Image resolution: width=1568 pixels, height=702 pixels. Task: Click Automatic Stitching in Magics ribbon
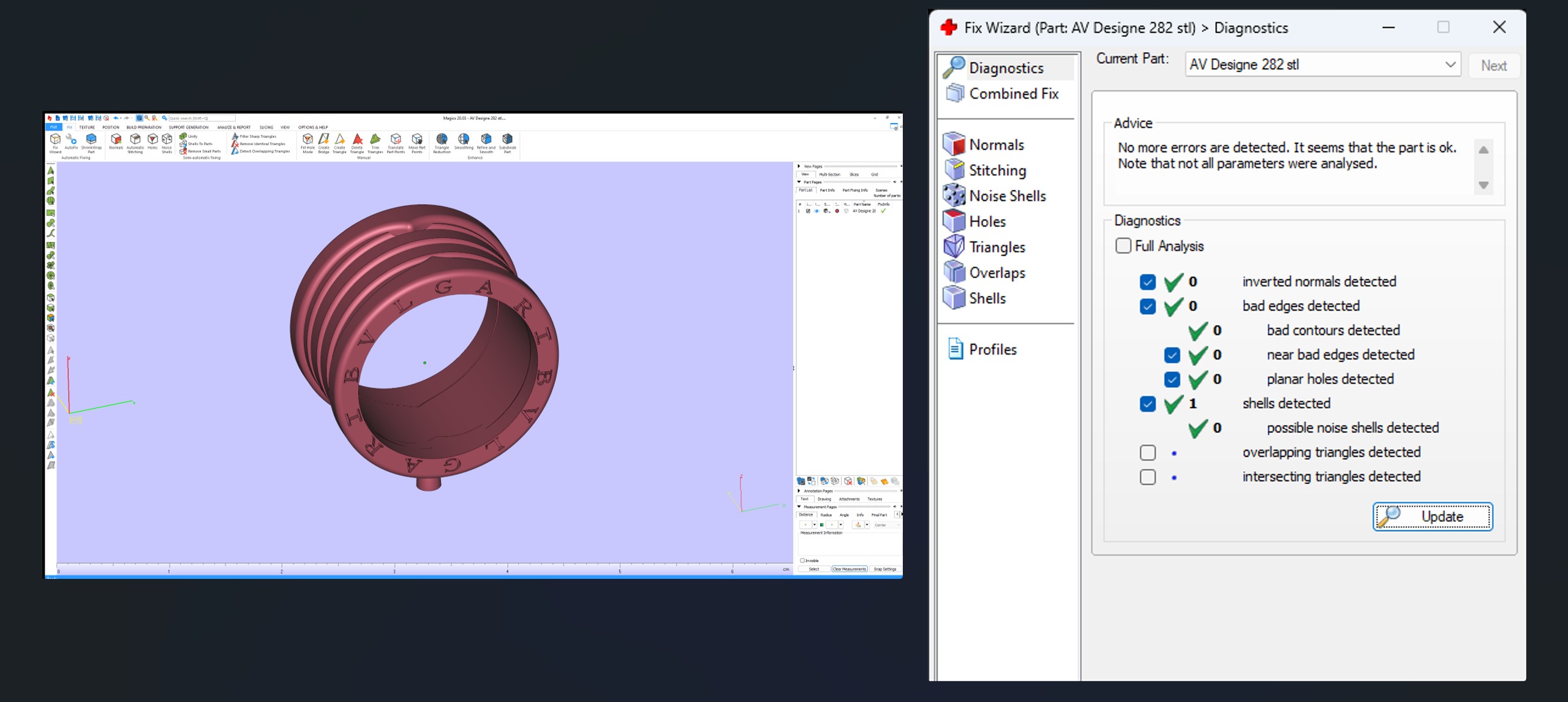click(x=135, y=143)
